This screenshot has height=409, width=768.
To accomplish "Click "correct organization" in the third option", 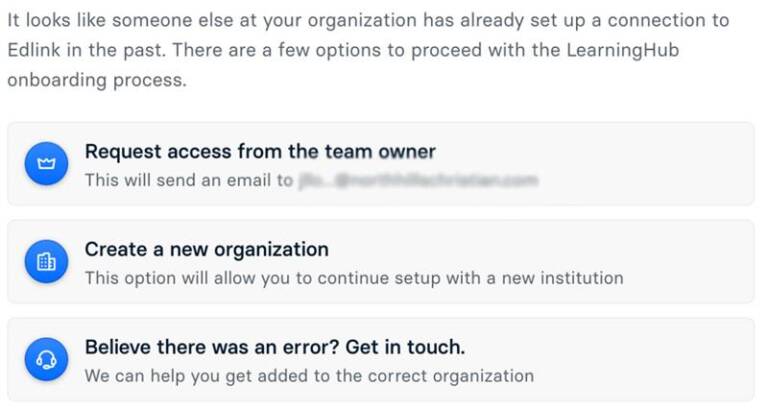I will point(462,376).
